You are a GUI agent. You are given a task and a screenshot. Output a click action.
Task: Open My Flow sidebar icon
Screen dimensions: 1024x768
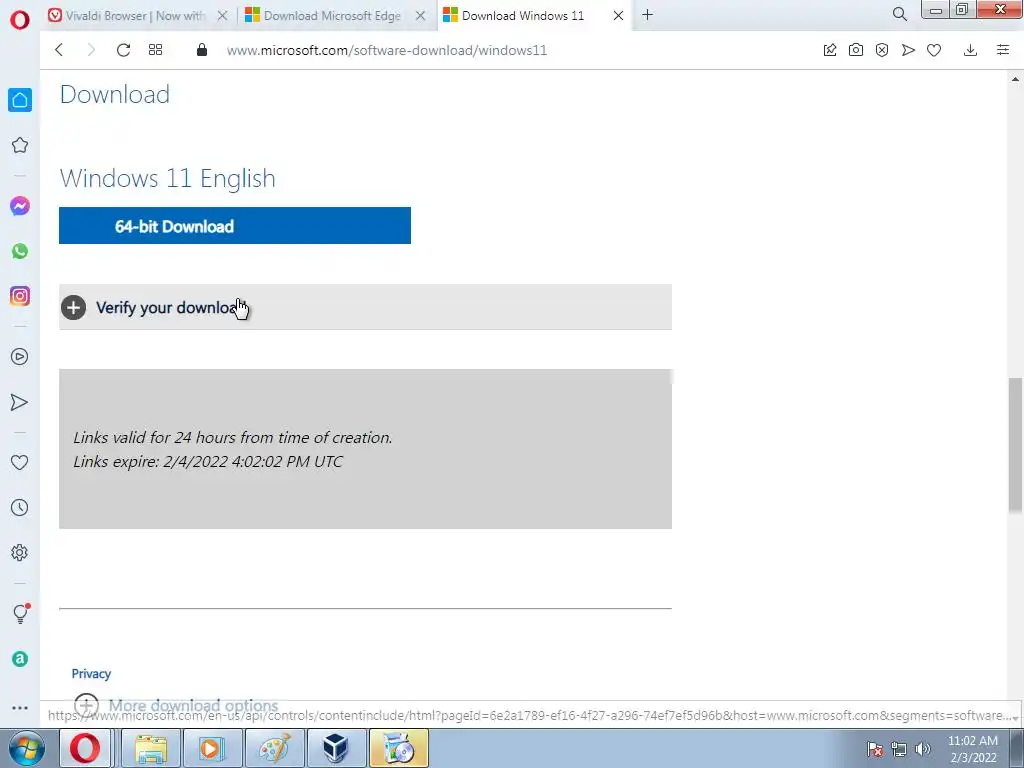[x=20, y=402]
